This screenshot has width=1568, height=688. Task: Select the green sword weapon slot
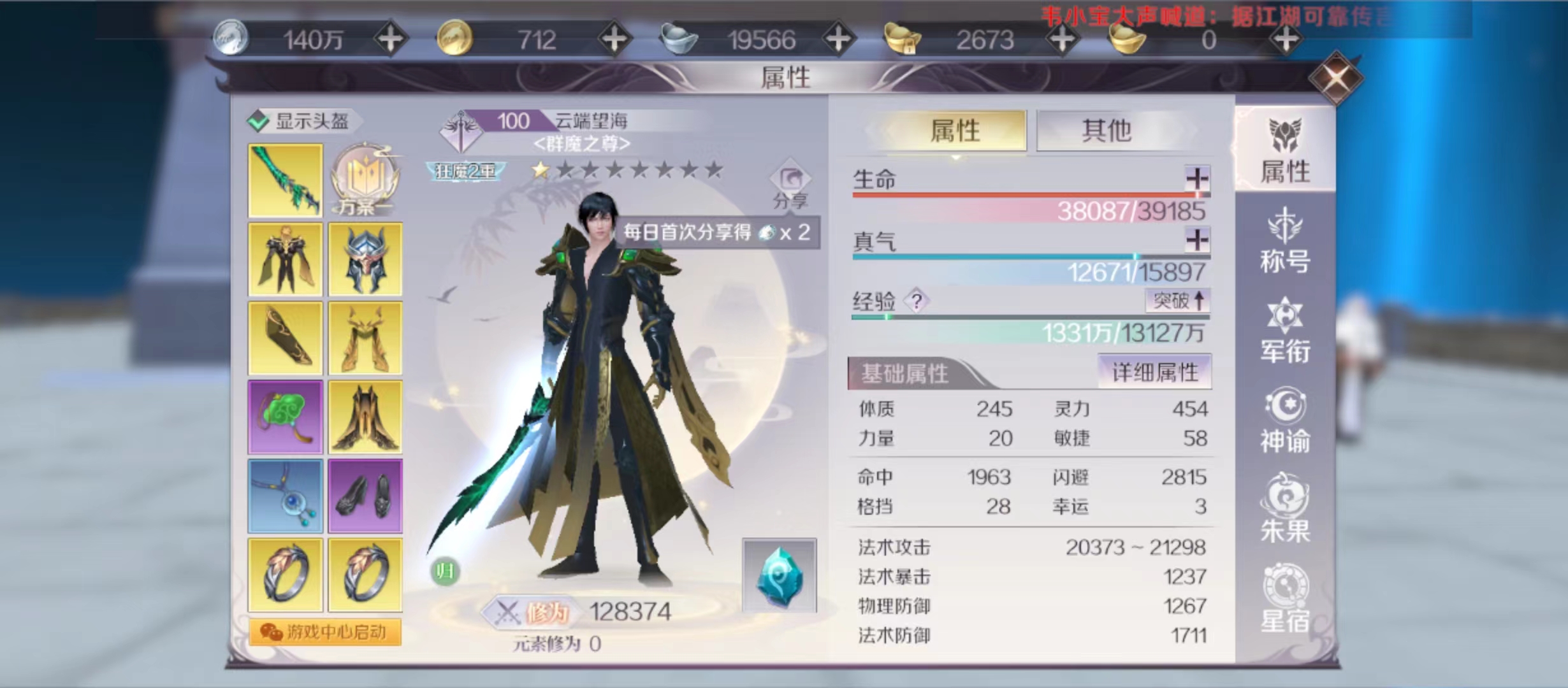[x=286, y=181]
